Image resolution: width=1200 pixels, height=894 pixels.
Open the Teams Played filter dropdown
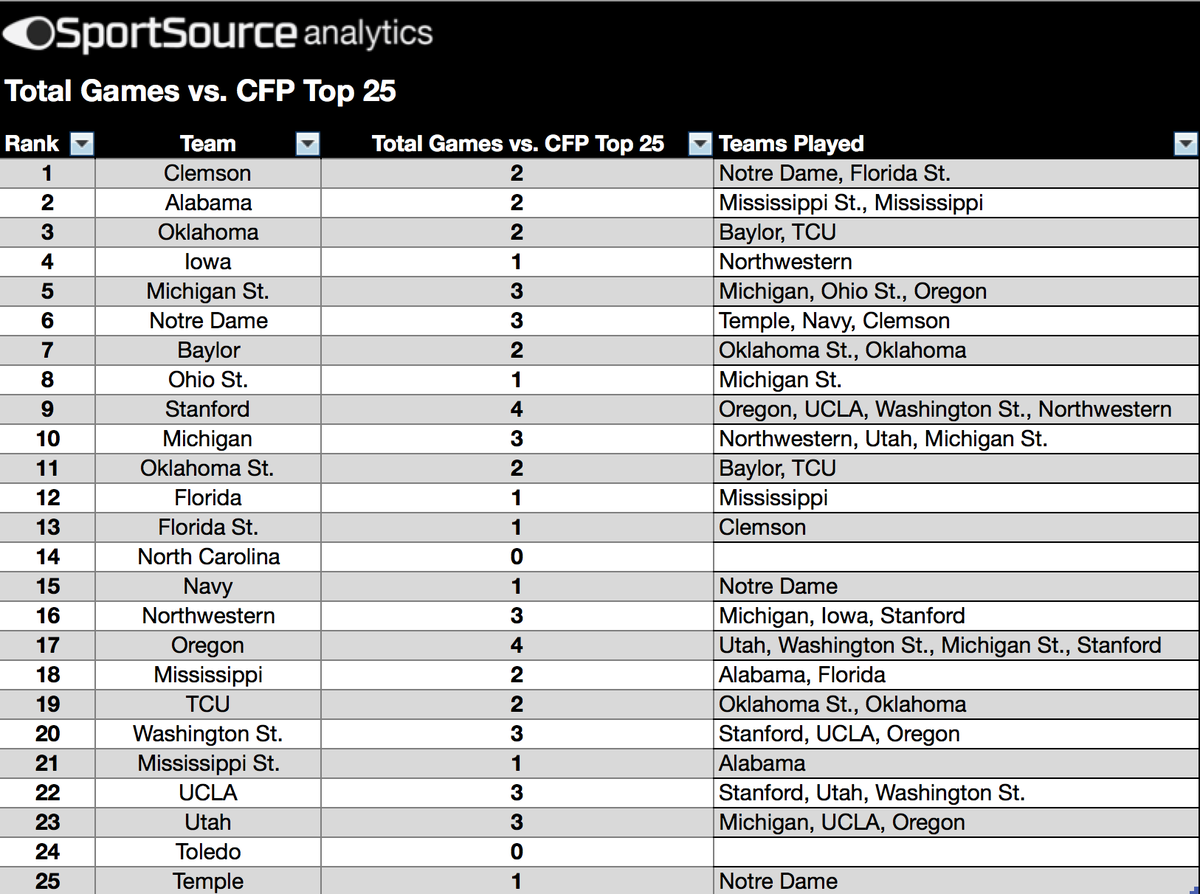1185,144
